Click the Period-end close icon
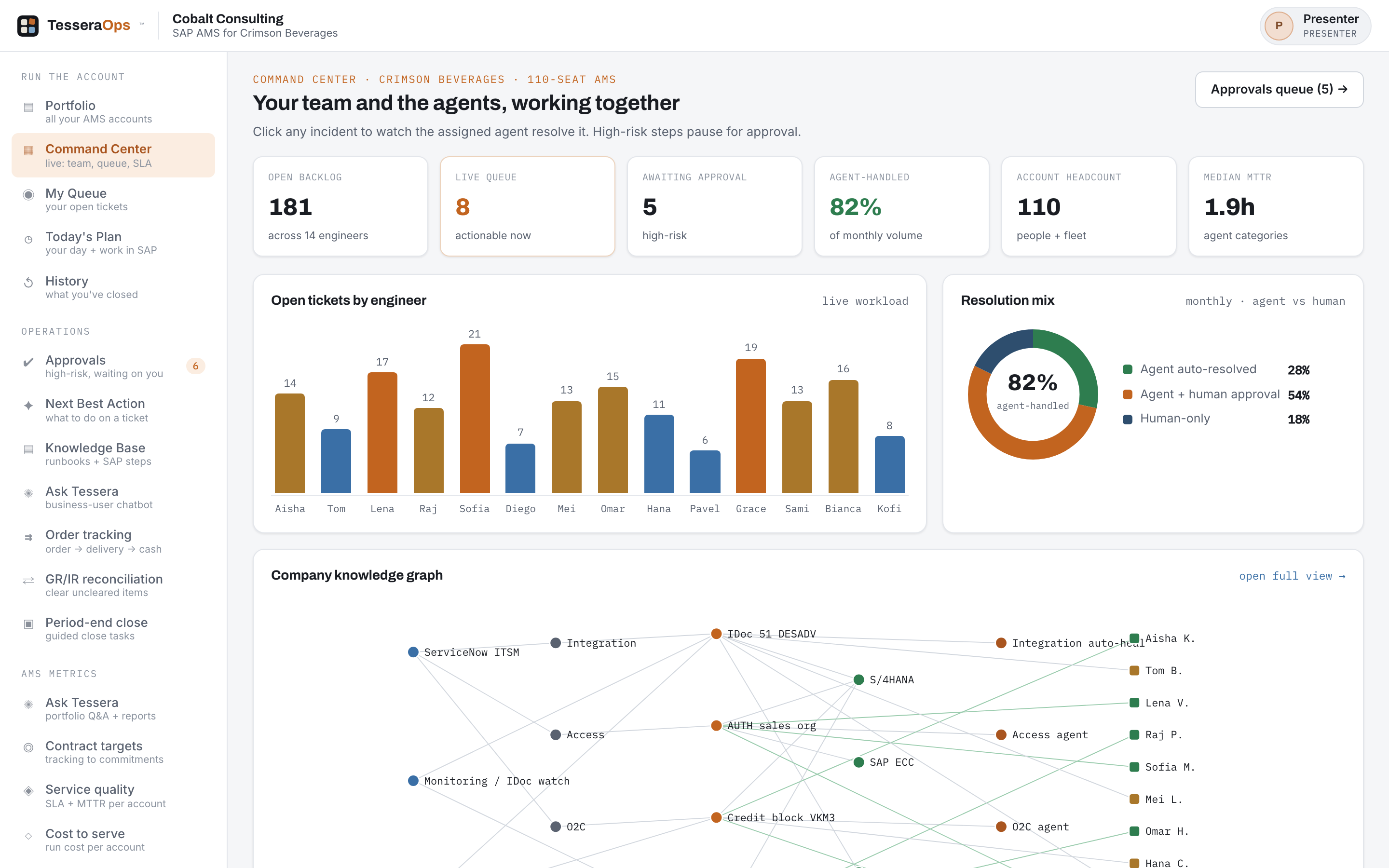This screenshot has height=868, width=1389. 28,624
